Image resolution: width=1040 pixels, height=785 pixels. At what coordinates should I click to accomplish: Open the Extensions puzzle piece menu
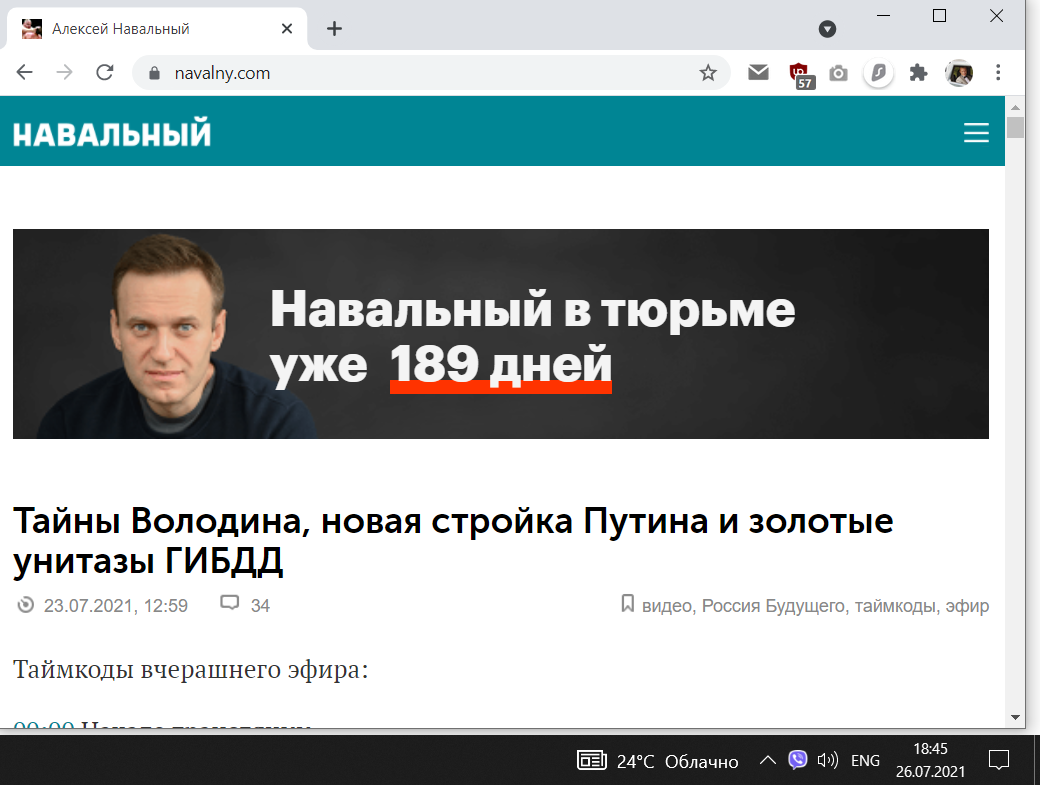pyautogui.click(x=918, y=73)
